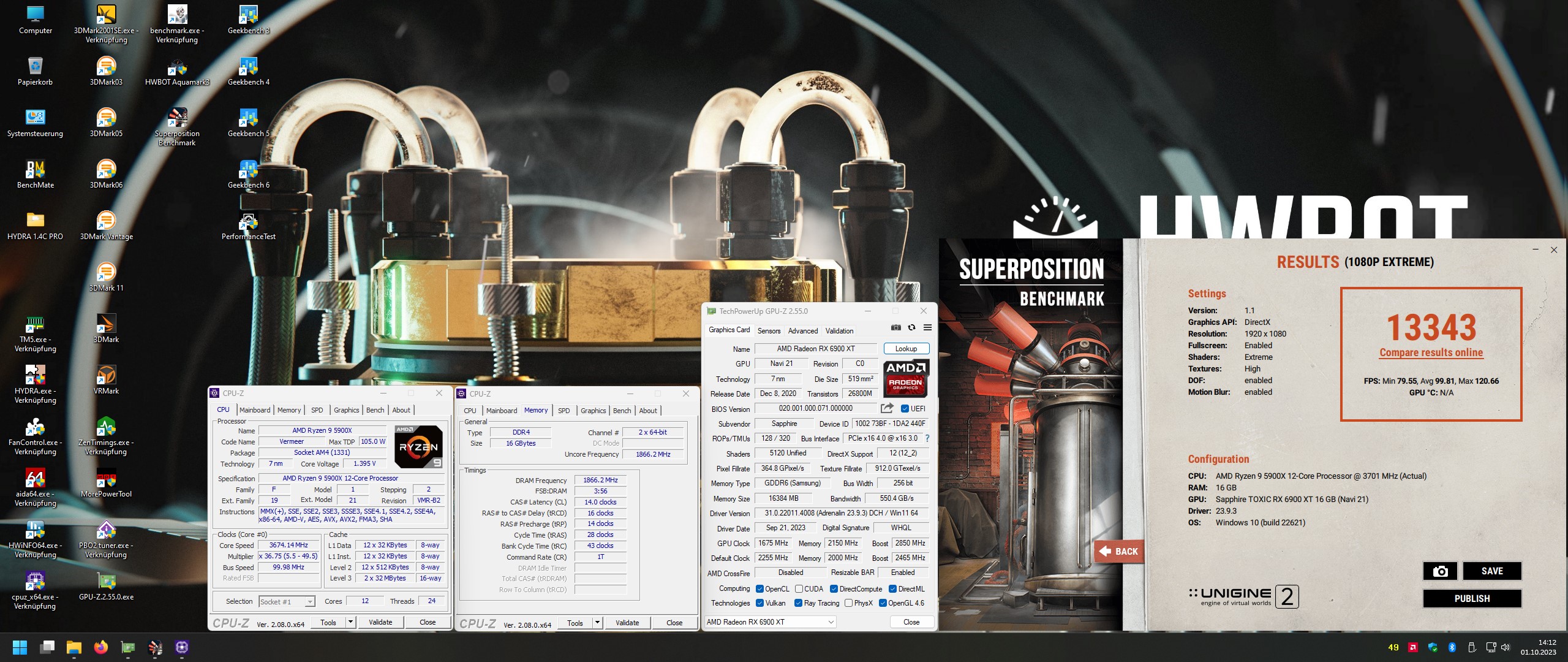
Task: Open the Validation tab in GPU-Z
Action: point(839,330)
